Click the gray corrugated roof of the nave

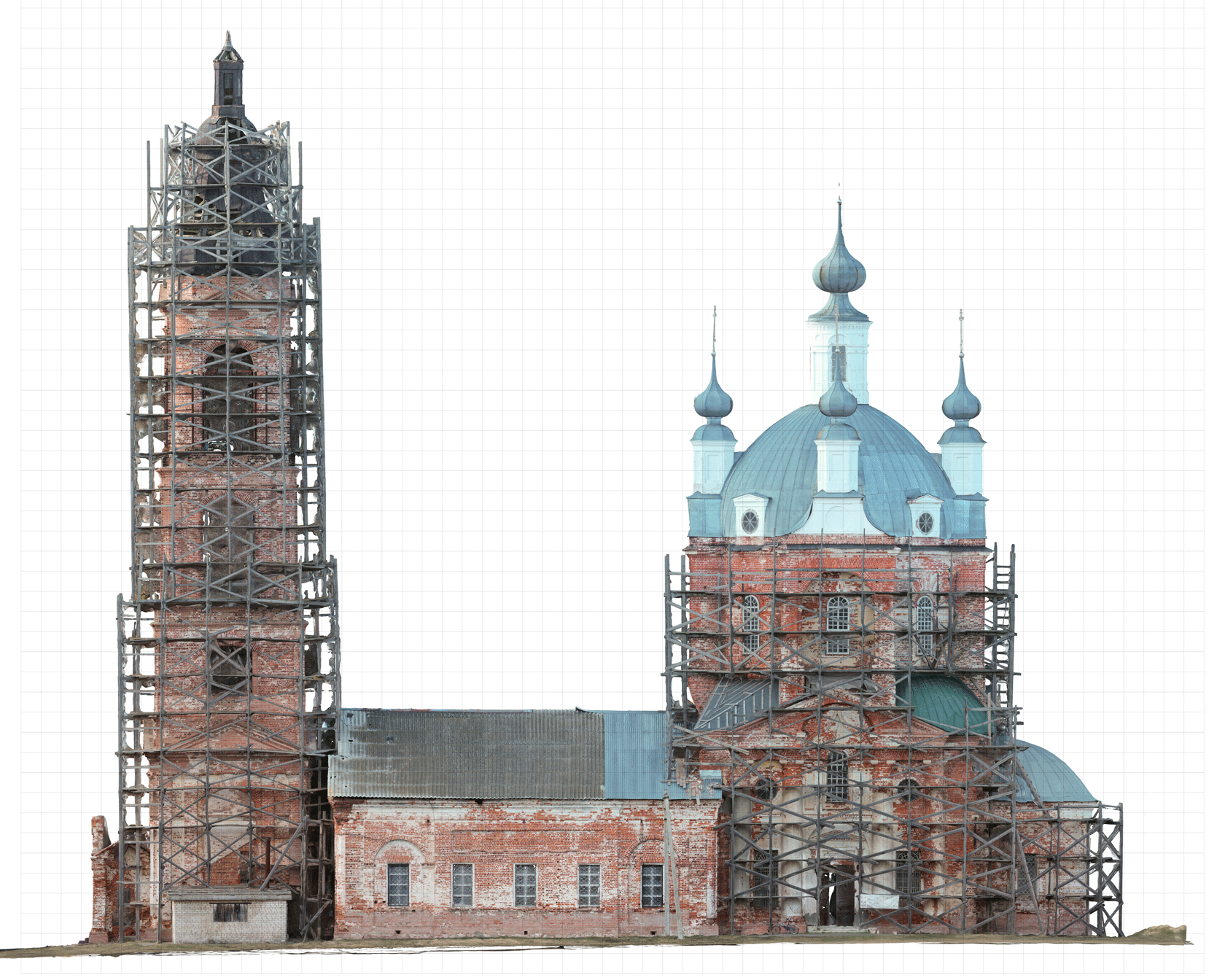pyautogui.click(x=467, y=754)
